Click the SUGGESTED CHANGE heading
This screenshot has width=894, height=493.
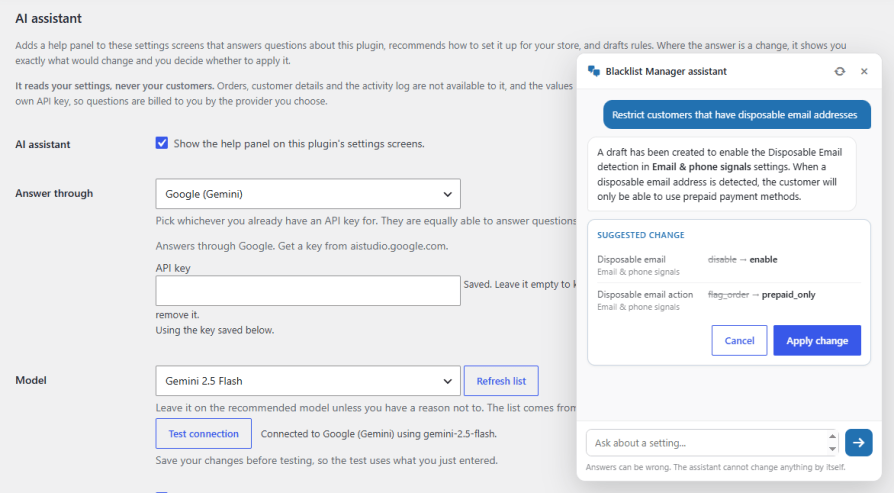[641, 235]
